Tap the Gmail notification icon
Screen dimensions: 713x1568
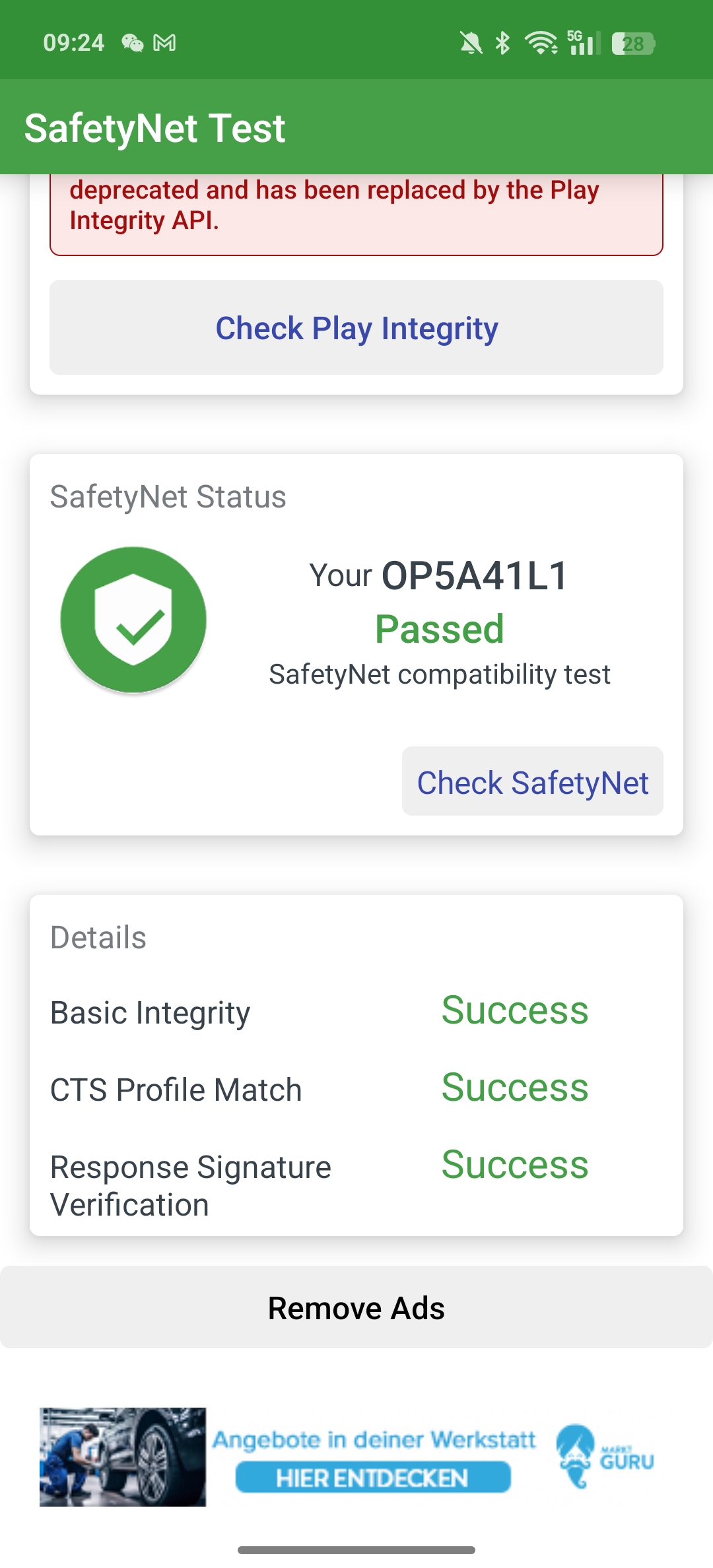[x=164, y=43]
